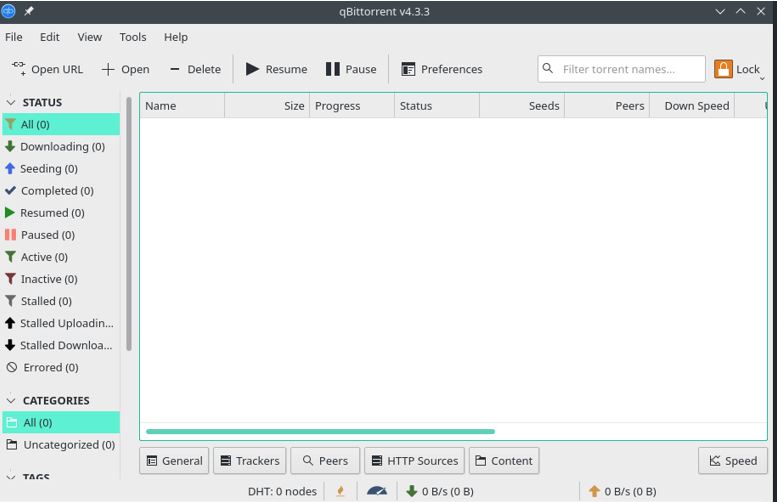Click the Open torrent file button
Viewport: 777px width, 502px height.
[125, 69]
